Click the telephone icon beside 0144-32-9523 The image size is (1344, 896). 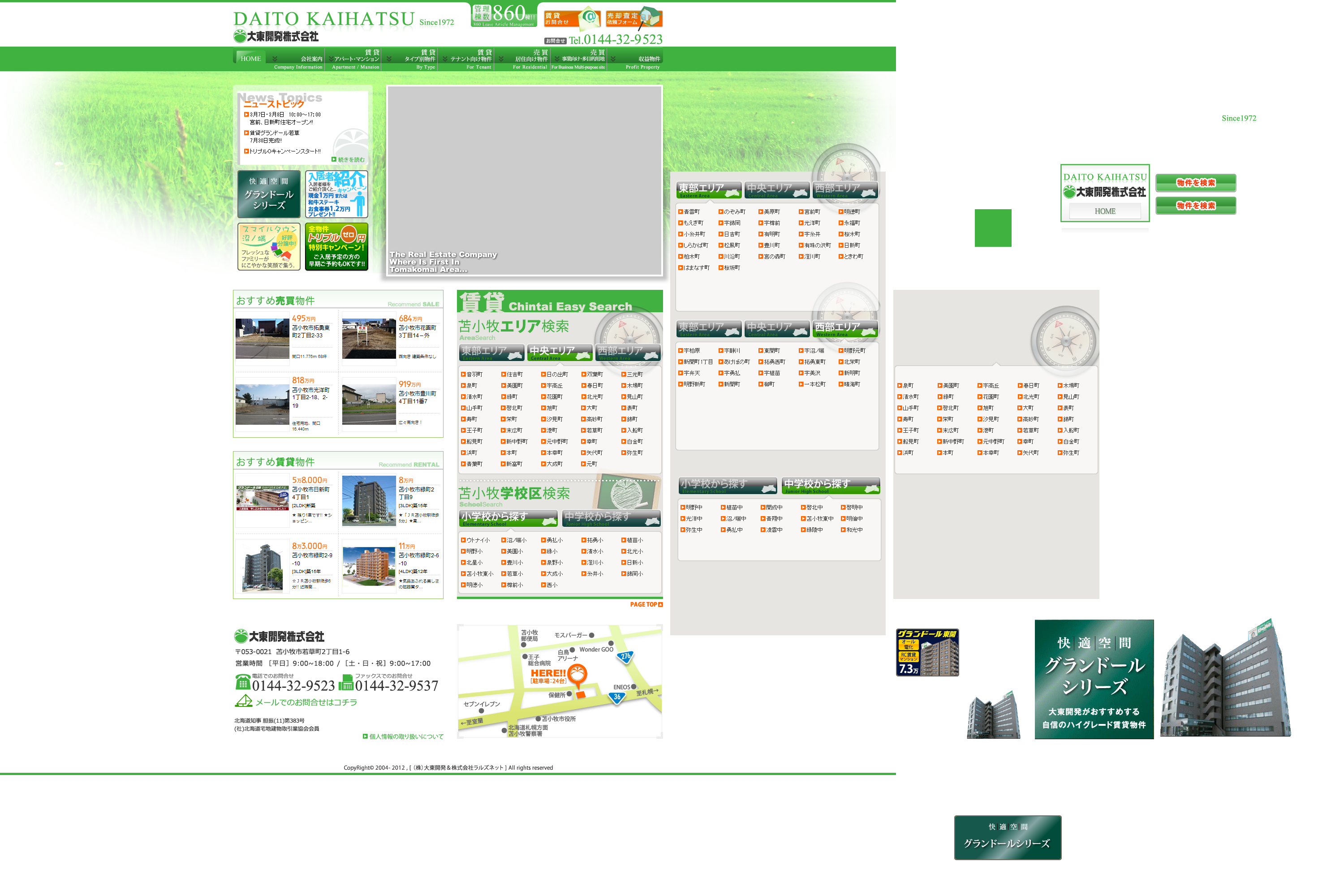(x=243, y=682)
